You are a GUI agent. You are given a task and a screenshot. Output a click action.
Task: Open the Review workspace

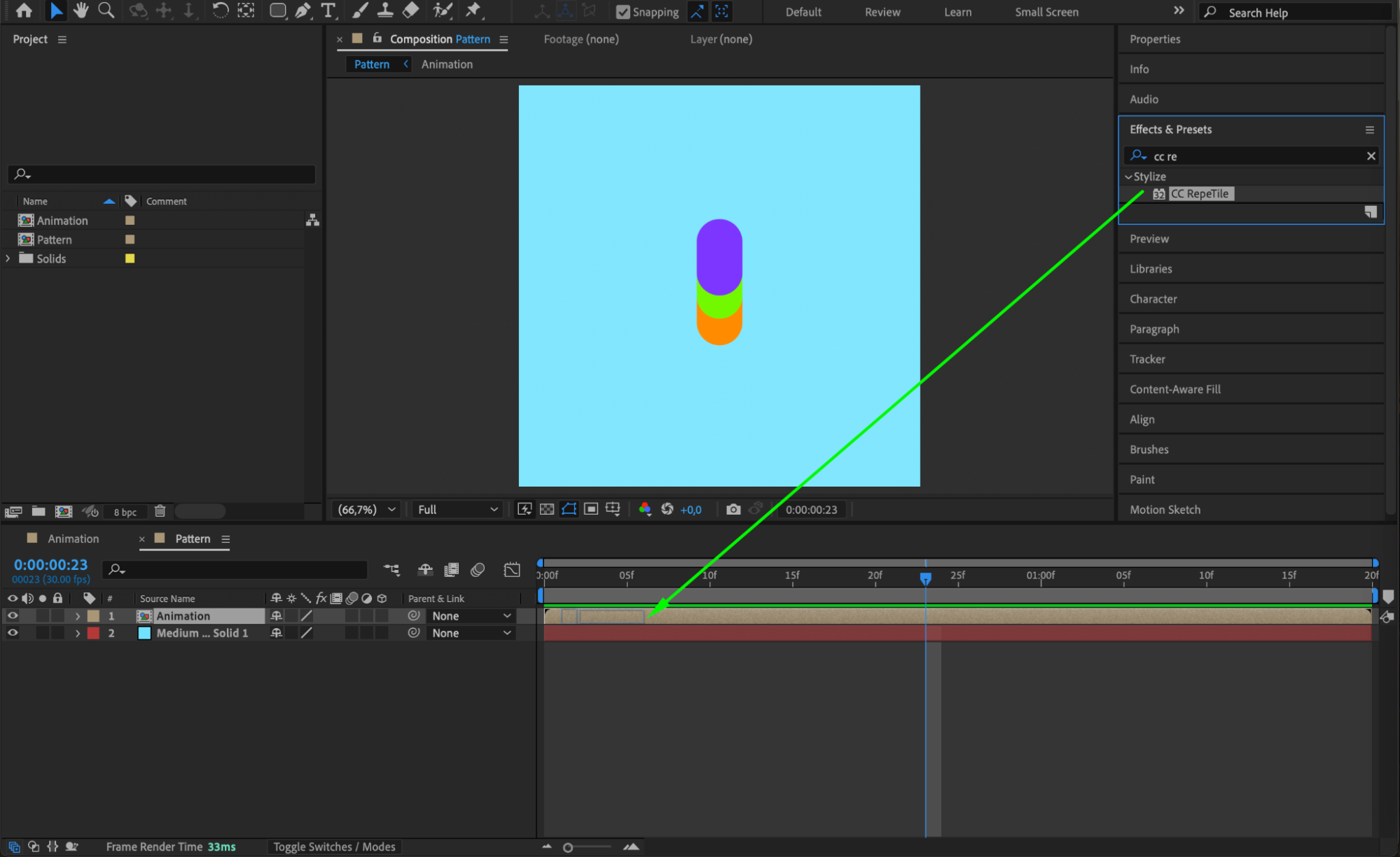click(882, 12)
